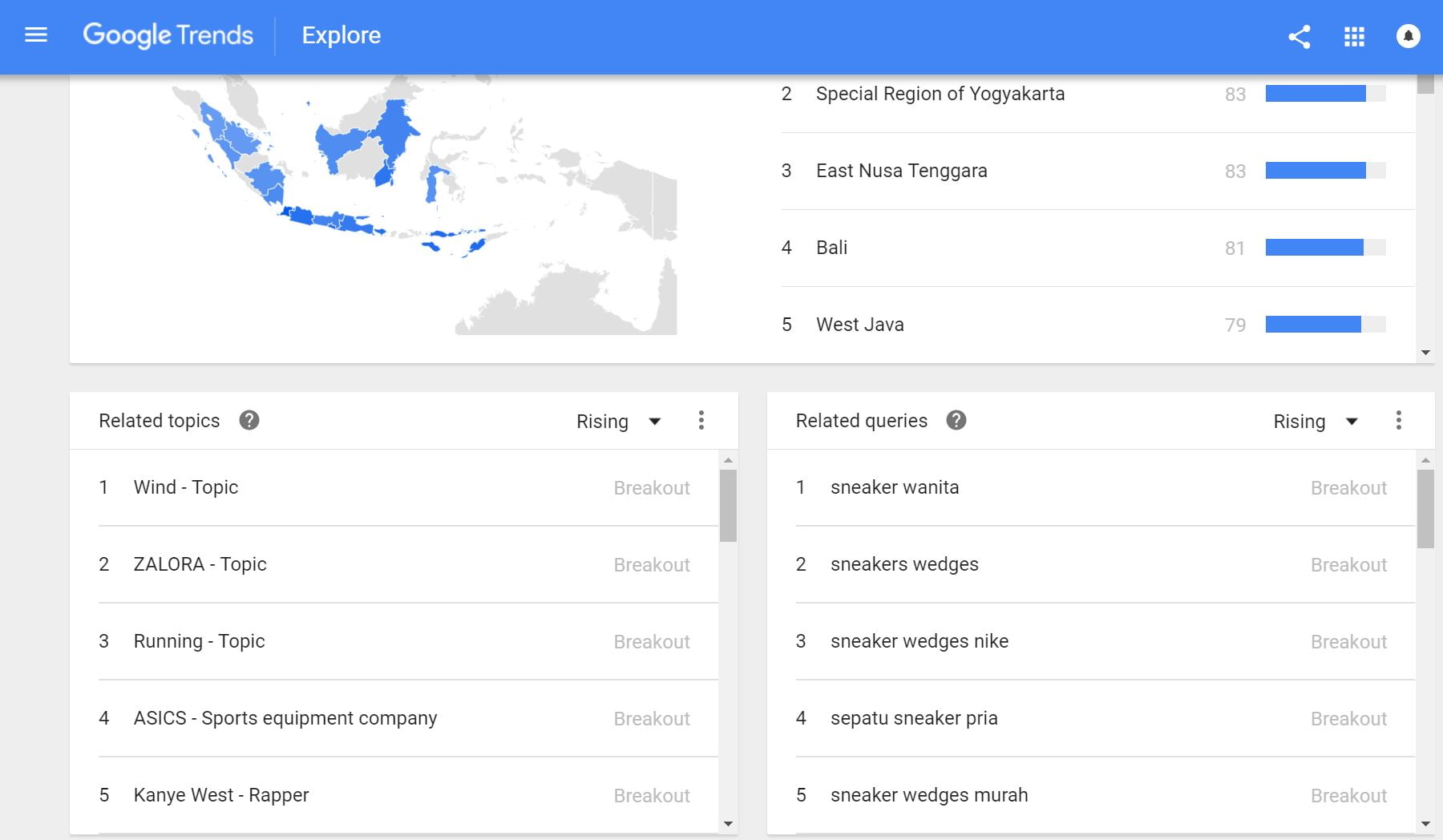Viewport: 1443px width, 840px height.
Task: Click the West Java interest bar
Action: (x=1324, y=325)
